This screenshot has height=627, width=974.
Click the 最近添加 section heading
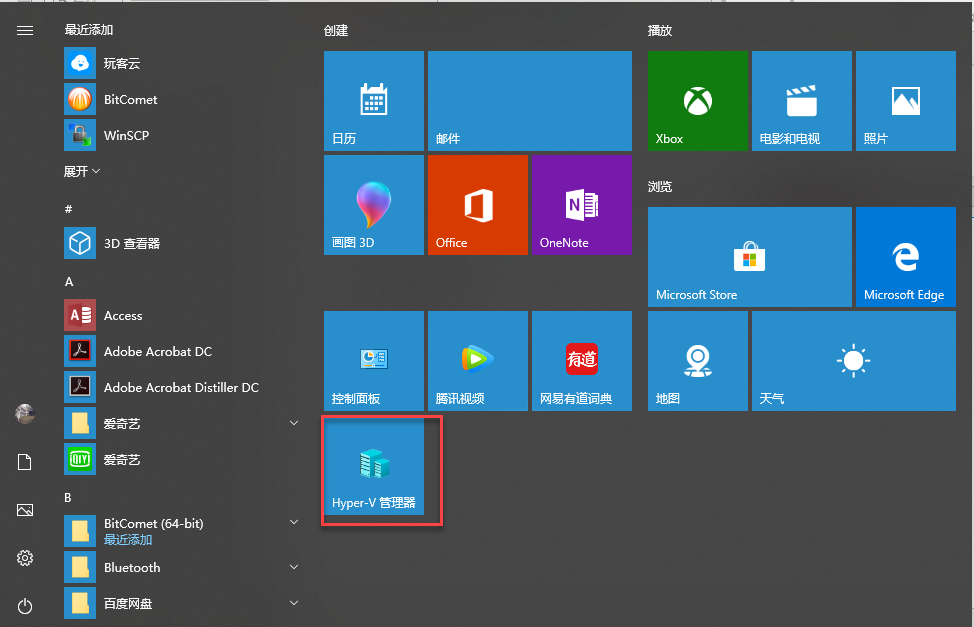(89, 29)
